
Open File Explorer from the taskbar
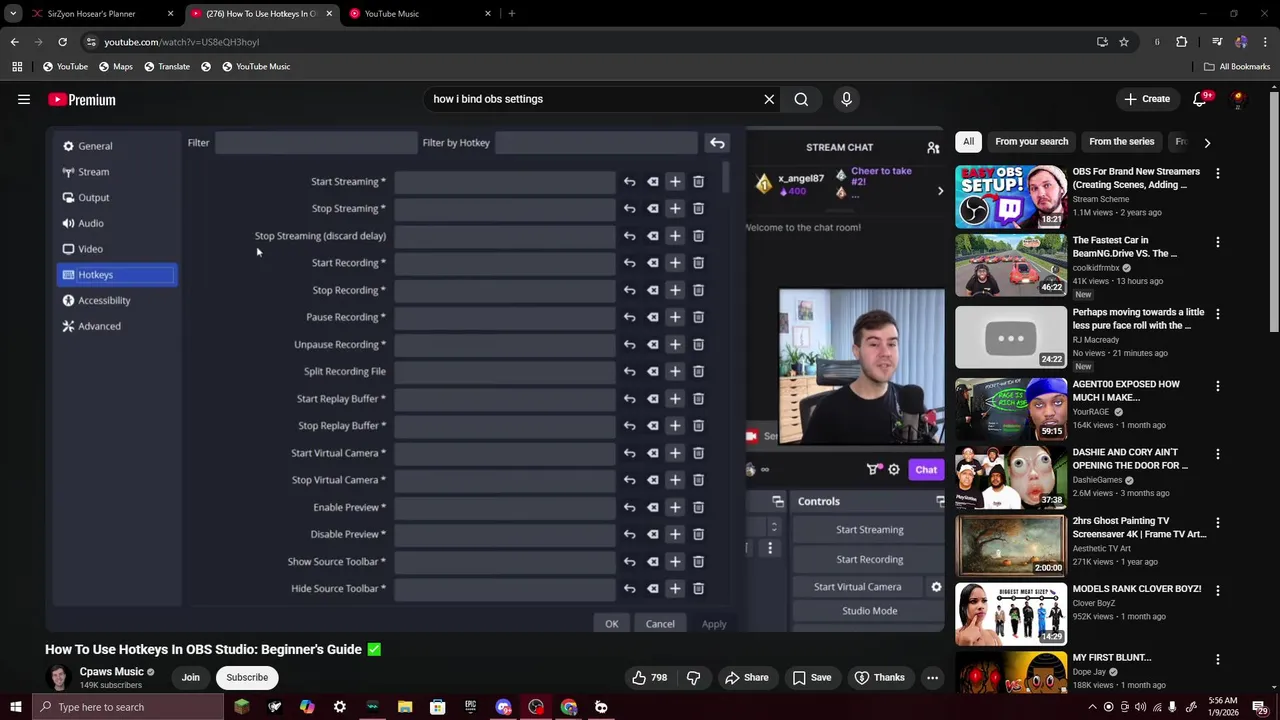tap(405, 707)
